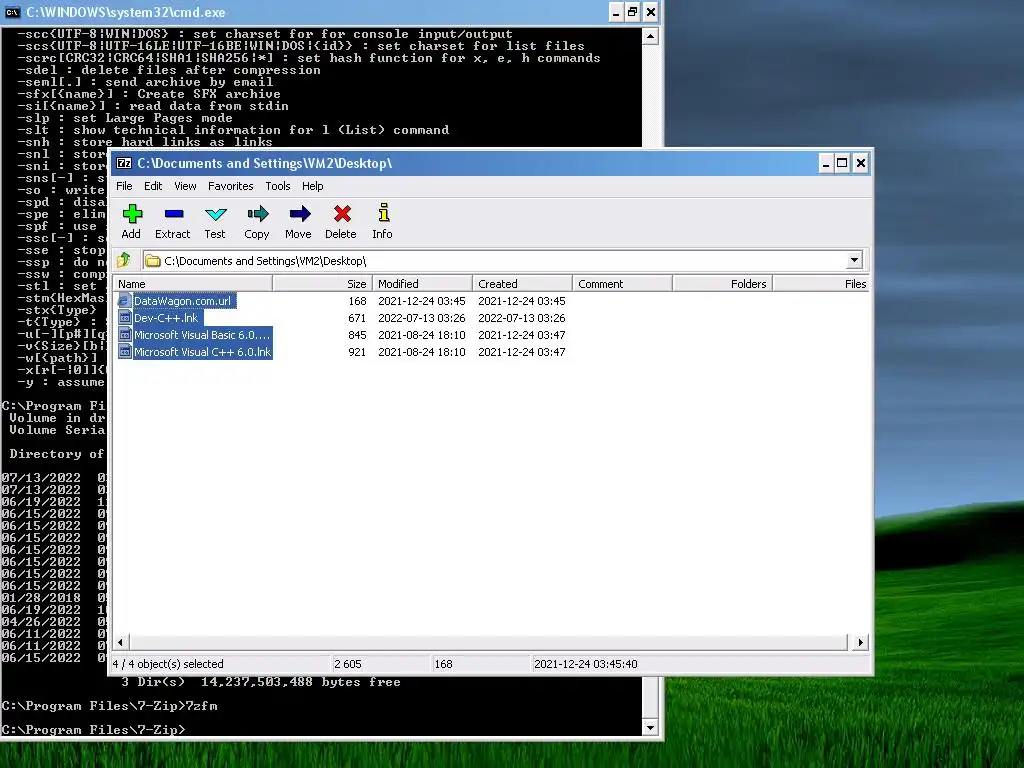
Task: Click the '2 605' total size in status bar
Action: coord(348,664)
